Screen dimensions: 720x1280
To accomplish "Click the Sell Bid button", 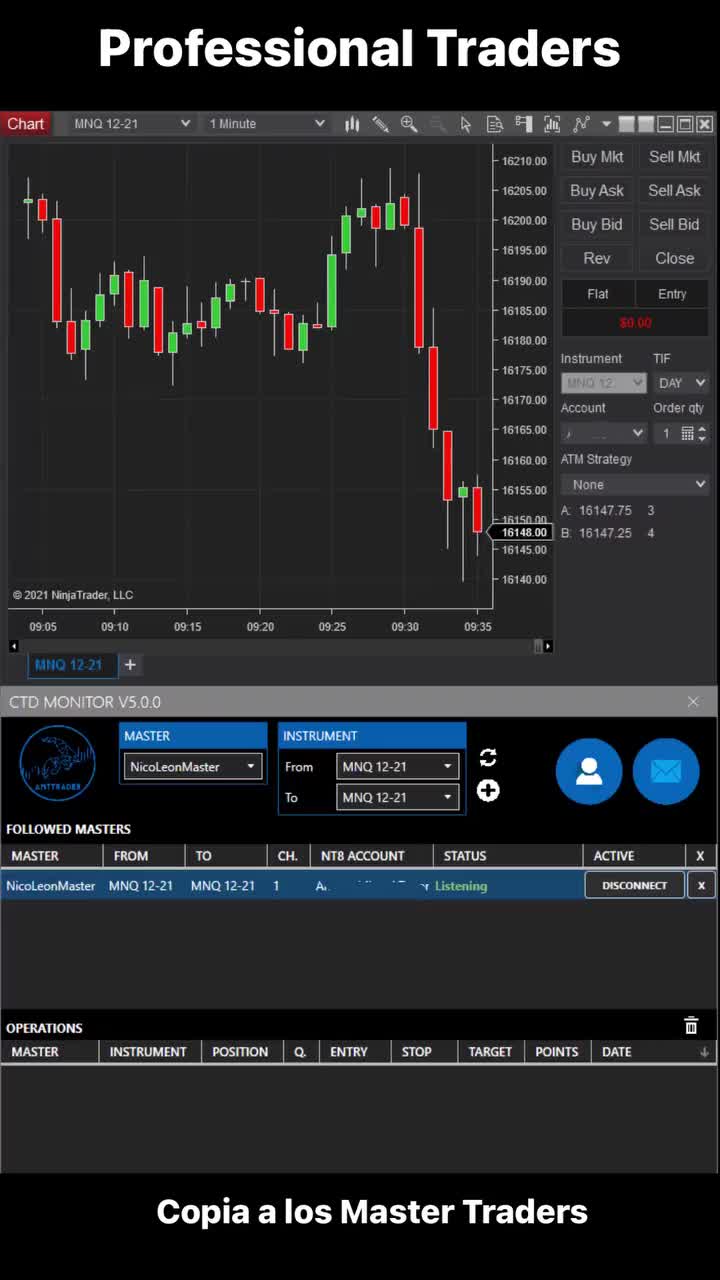I will [674, 225].
